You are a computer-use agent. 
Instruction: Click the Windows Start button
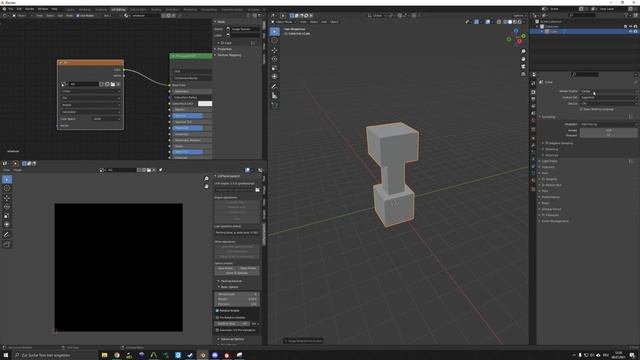coord(6,355)
